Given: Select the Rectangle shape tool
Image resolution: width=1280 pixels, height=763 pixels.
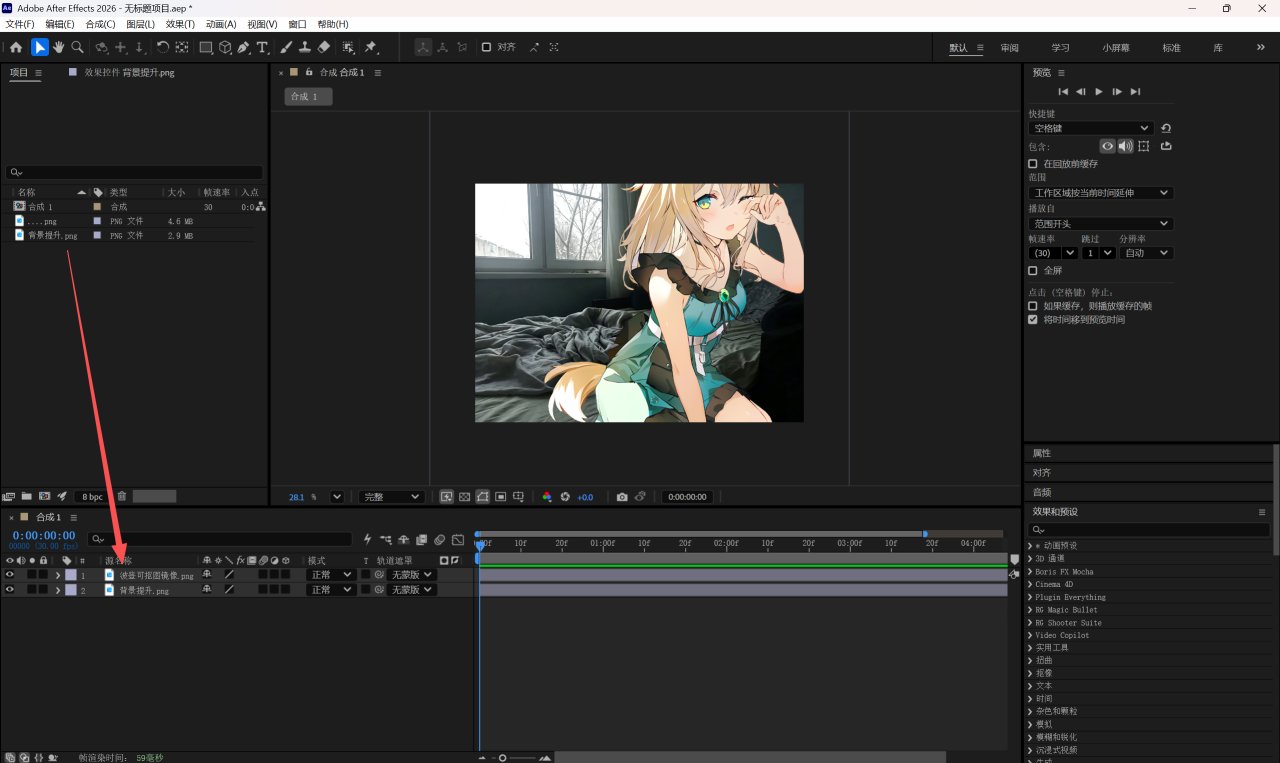Looking at the screenshot, I should click(x=206, y=47).
